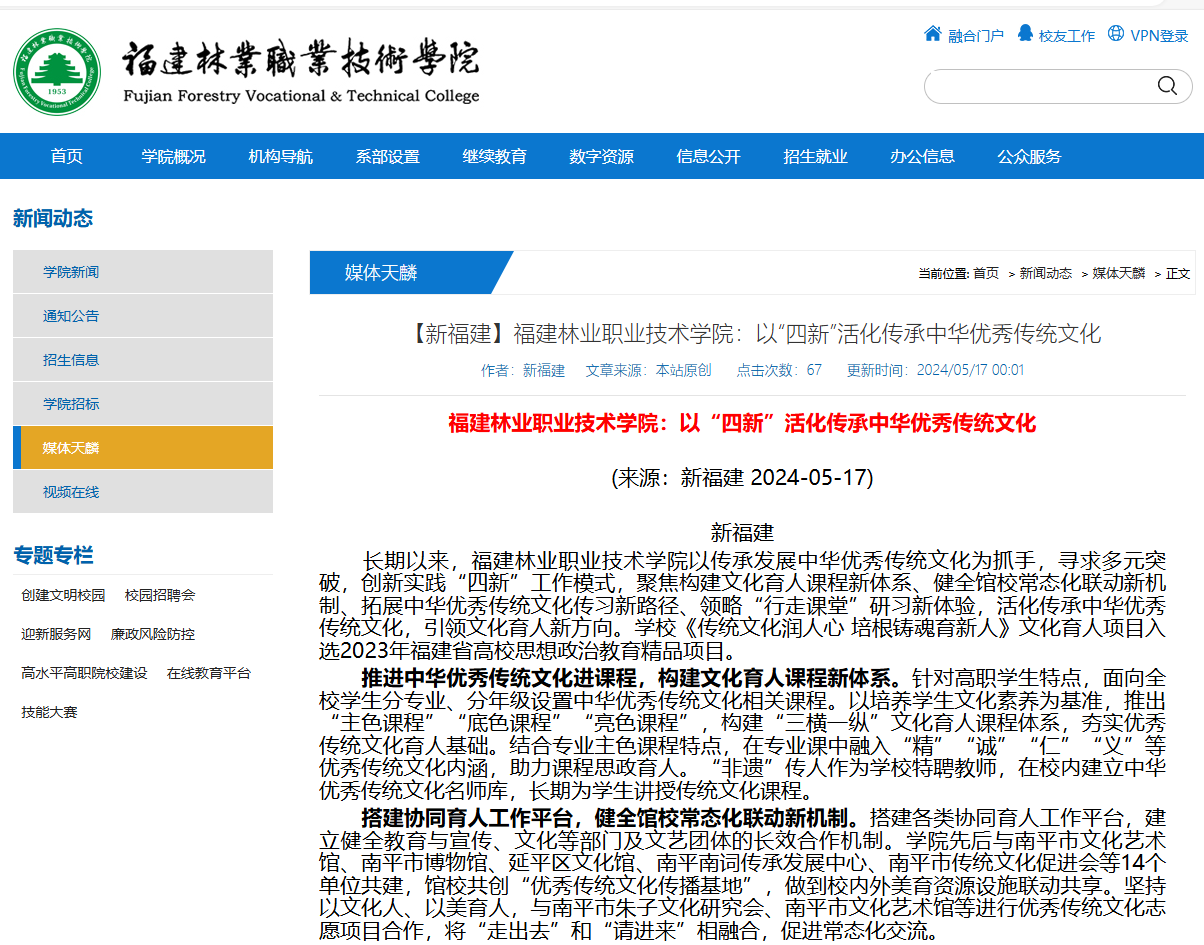Open 视频在线 in the sidebar
This screenshot has width=1204, height=945.
point(71,492)
